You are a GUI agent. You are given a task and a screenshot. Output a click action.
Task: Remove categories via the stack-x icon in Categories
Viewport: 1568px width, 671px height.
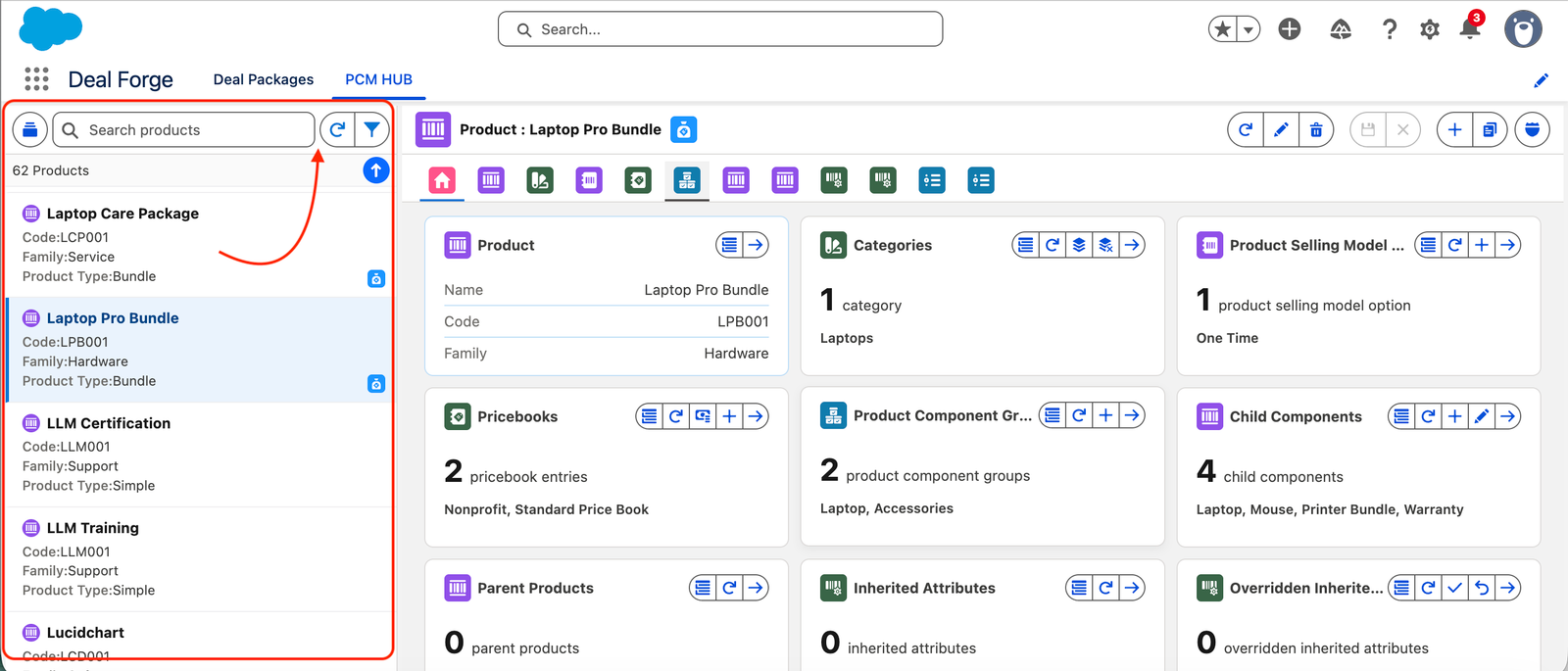point(1105,245)
